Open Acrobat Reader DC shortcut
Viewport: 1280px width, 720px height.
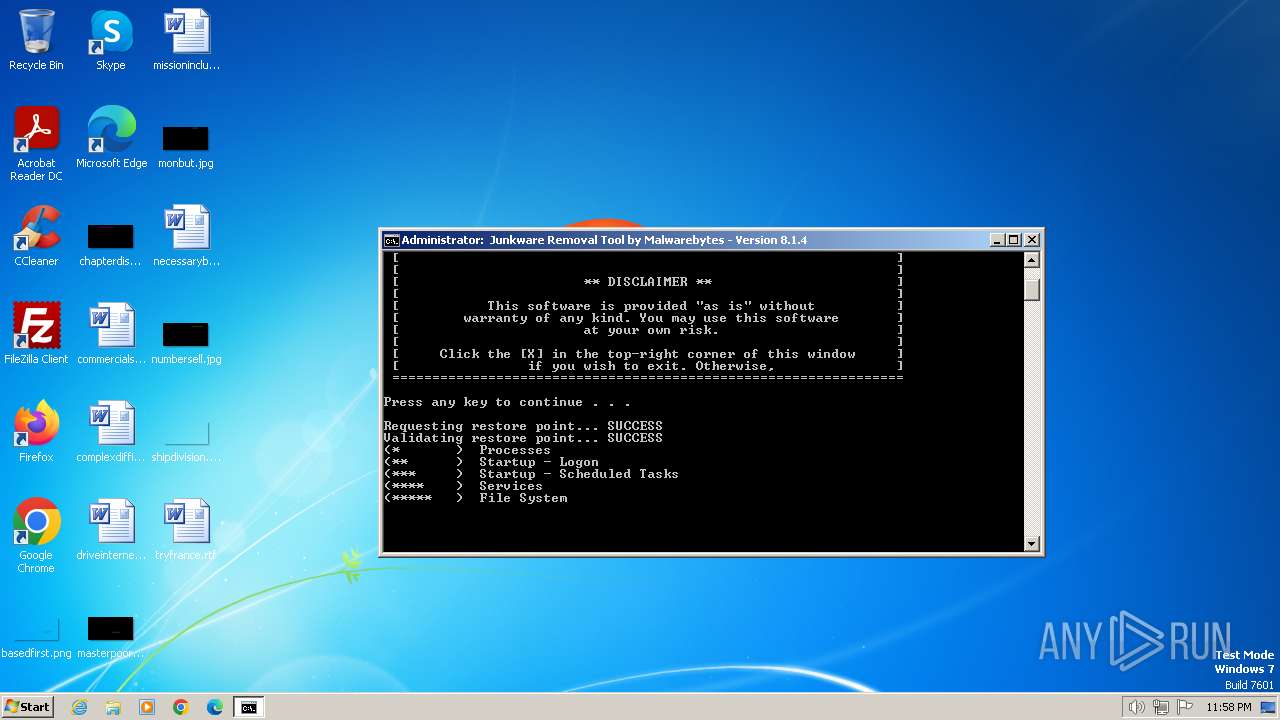click(36, 145)
